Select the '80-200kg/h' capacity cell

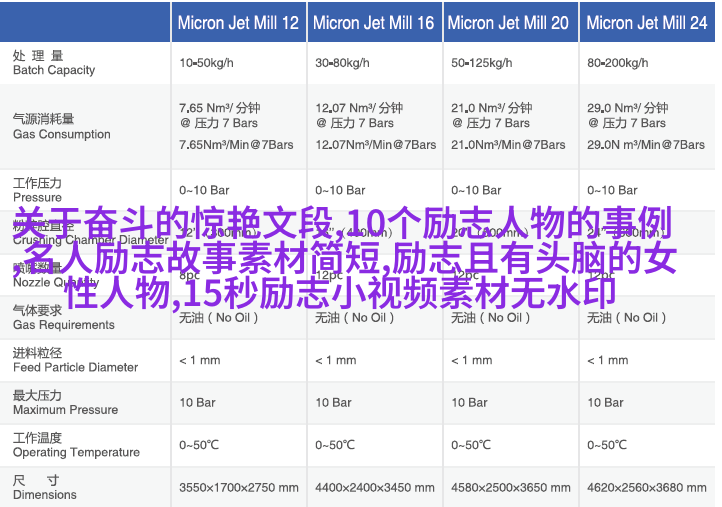617,63
